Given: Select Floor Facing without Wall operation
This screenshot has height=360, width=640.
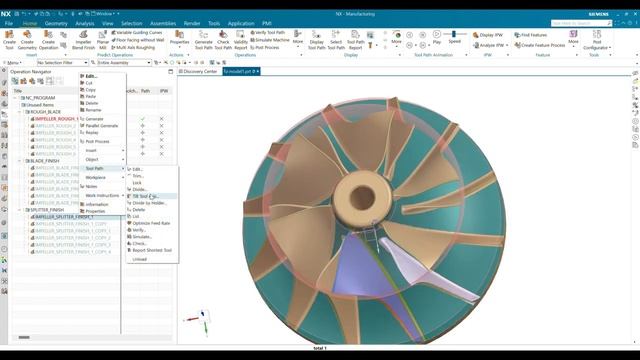Looking at the screenshot, I should point(138,40).
